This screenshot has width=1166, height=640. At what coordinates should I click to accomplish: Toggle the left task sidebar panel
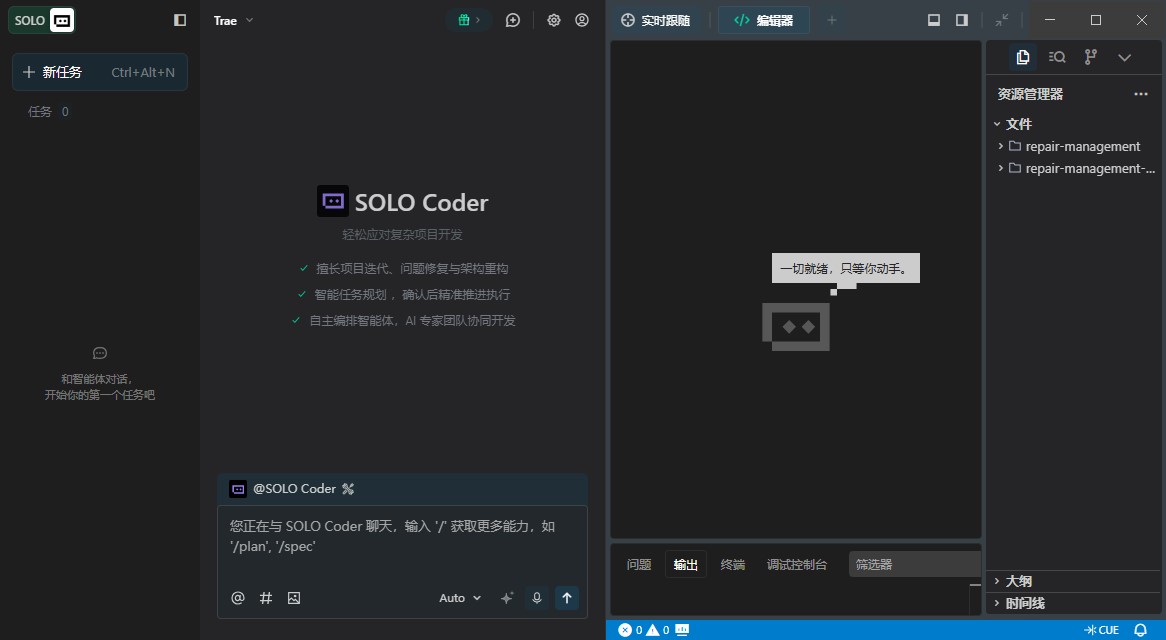[x=180, y=20]
